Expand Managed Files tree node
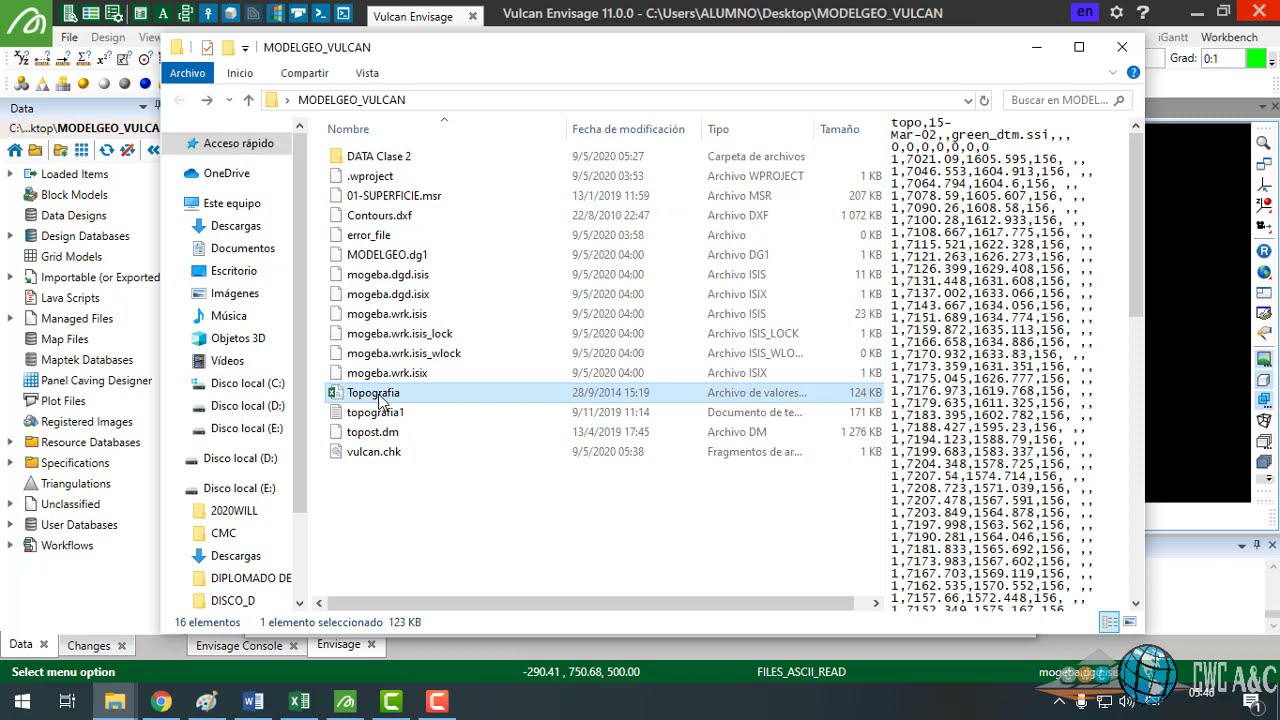 click(x=10, y=319)
